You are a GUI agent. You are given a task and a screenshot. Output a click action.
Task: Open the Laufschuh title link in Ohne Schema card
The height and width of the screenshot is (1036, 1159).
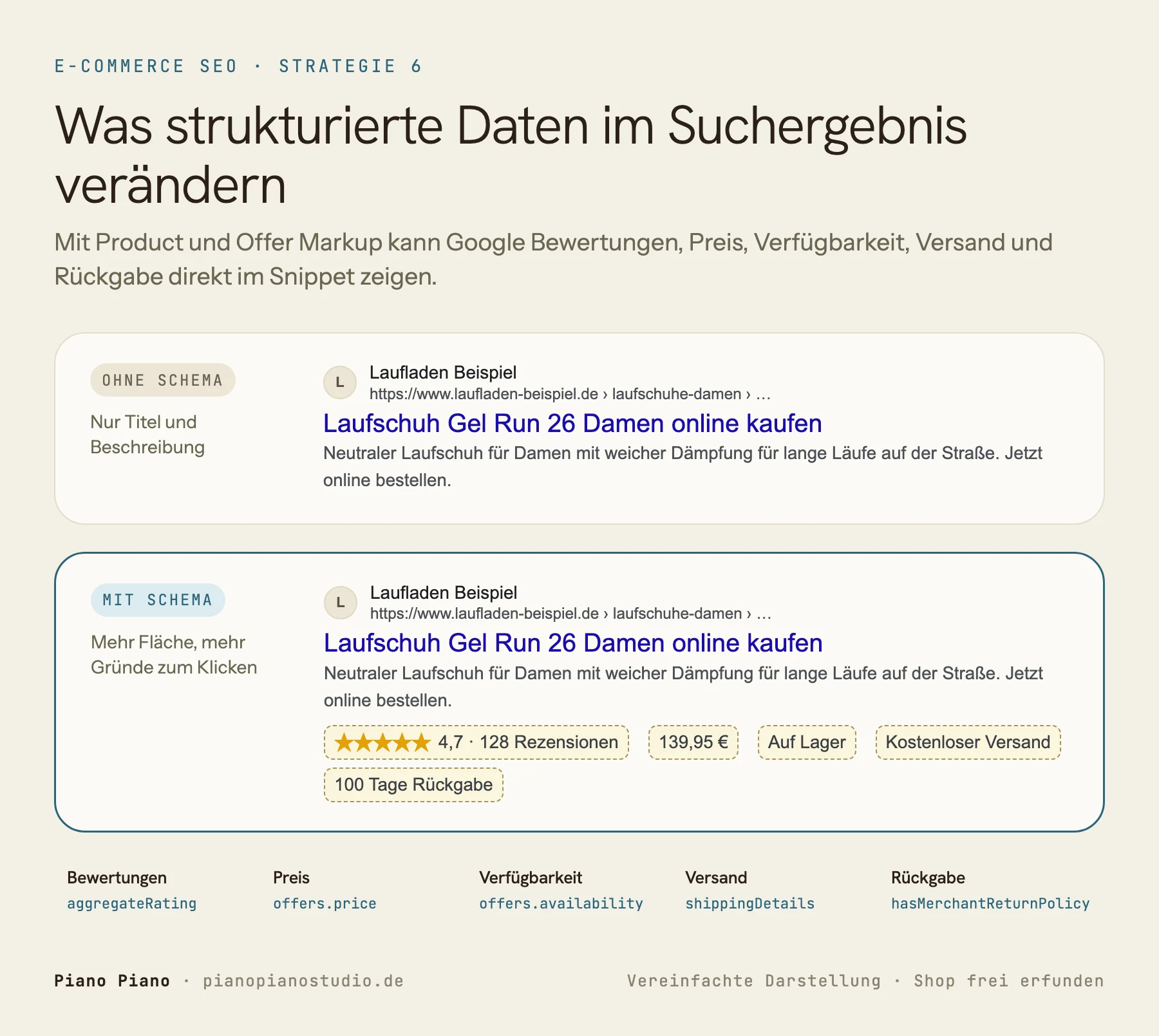pyautogui.click(x=572, y=423)
